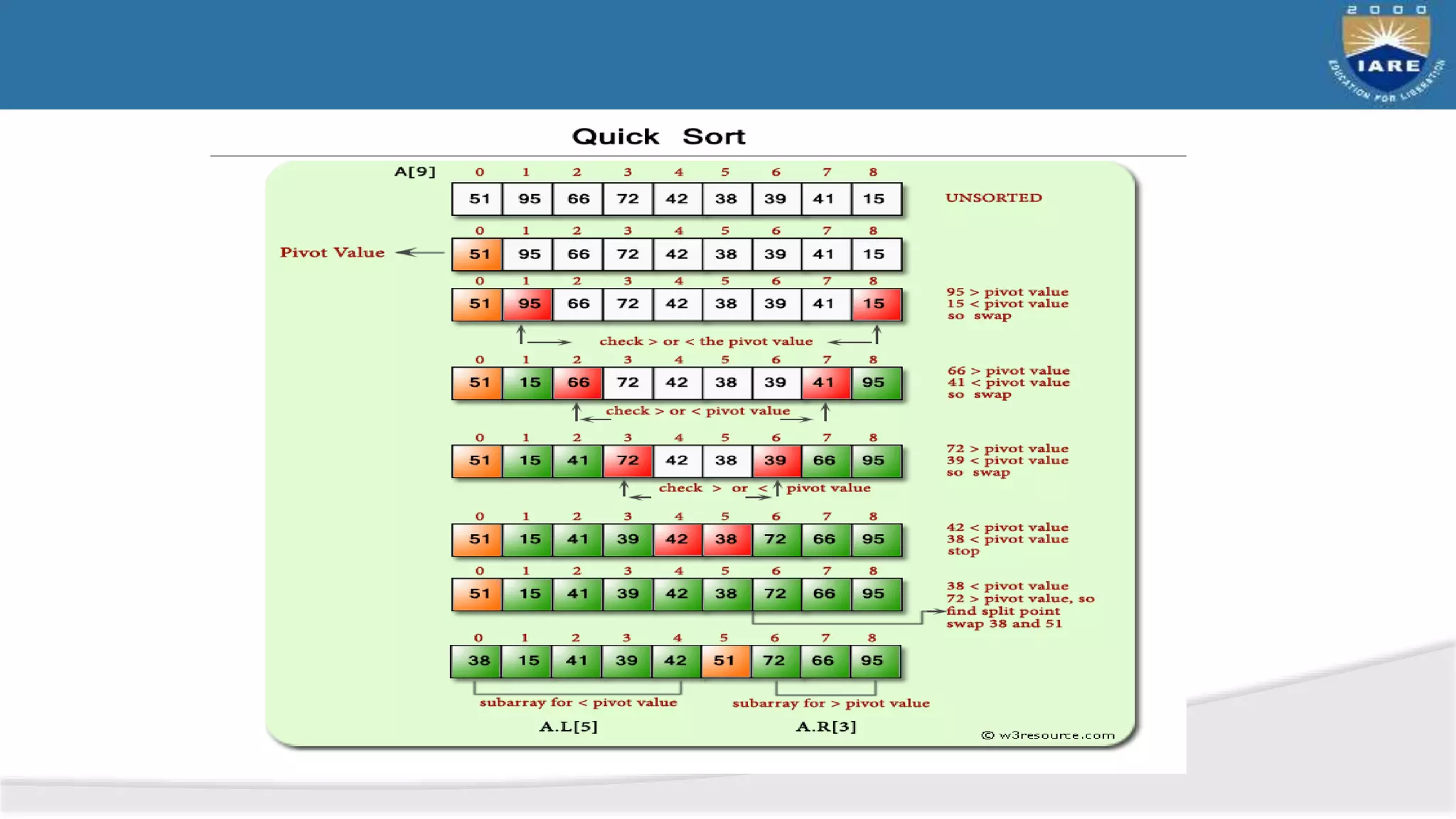1456x819 pixels.
Task: Click the red 15 cell in third row
Action: [x=875, y=304]
